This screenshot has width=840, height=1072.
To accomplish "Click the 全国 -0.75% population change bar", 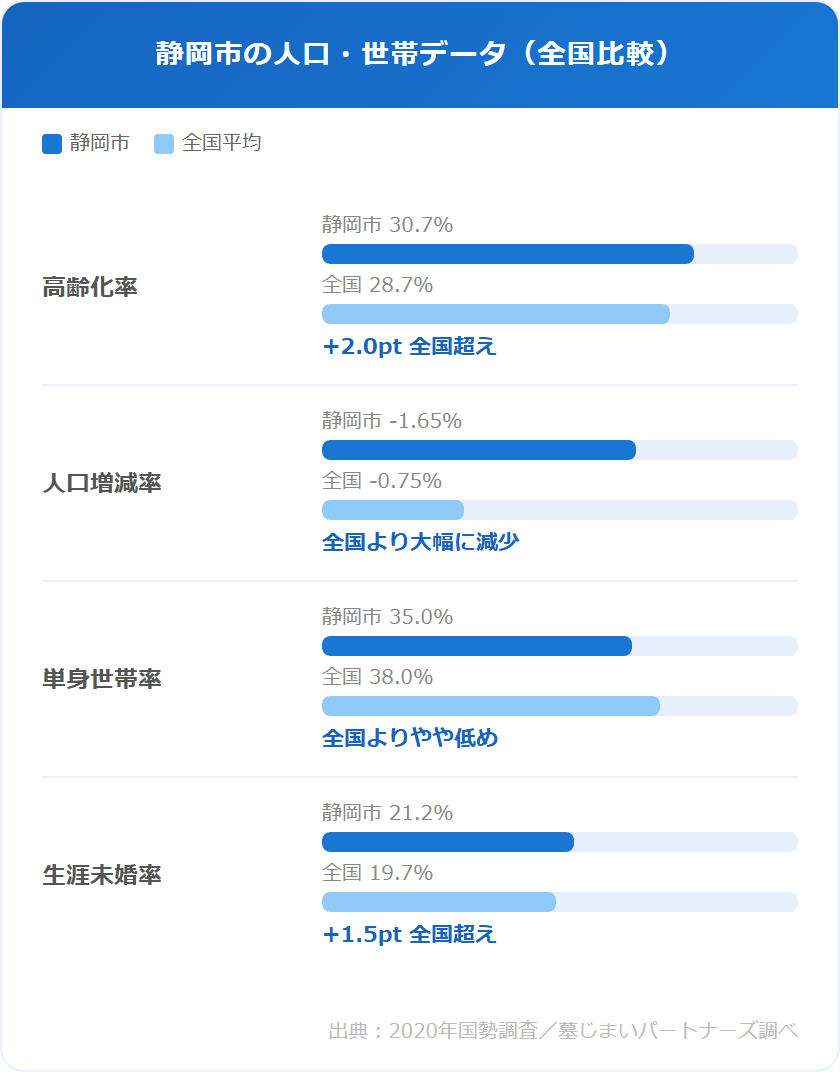I will (x=392, y=510).
